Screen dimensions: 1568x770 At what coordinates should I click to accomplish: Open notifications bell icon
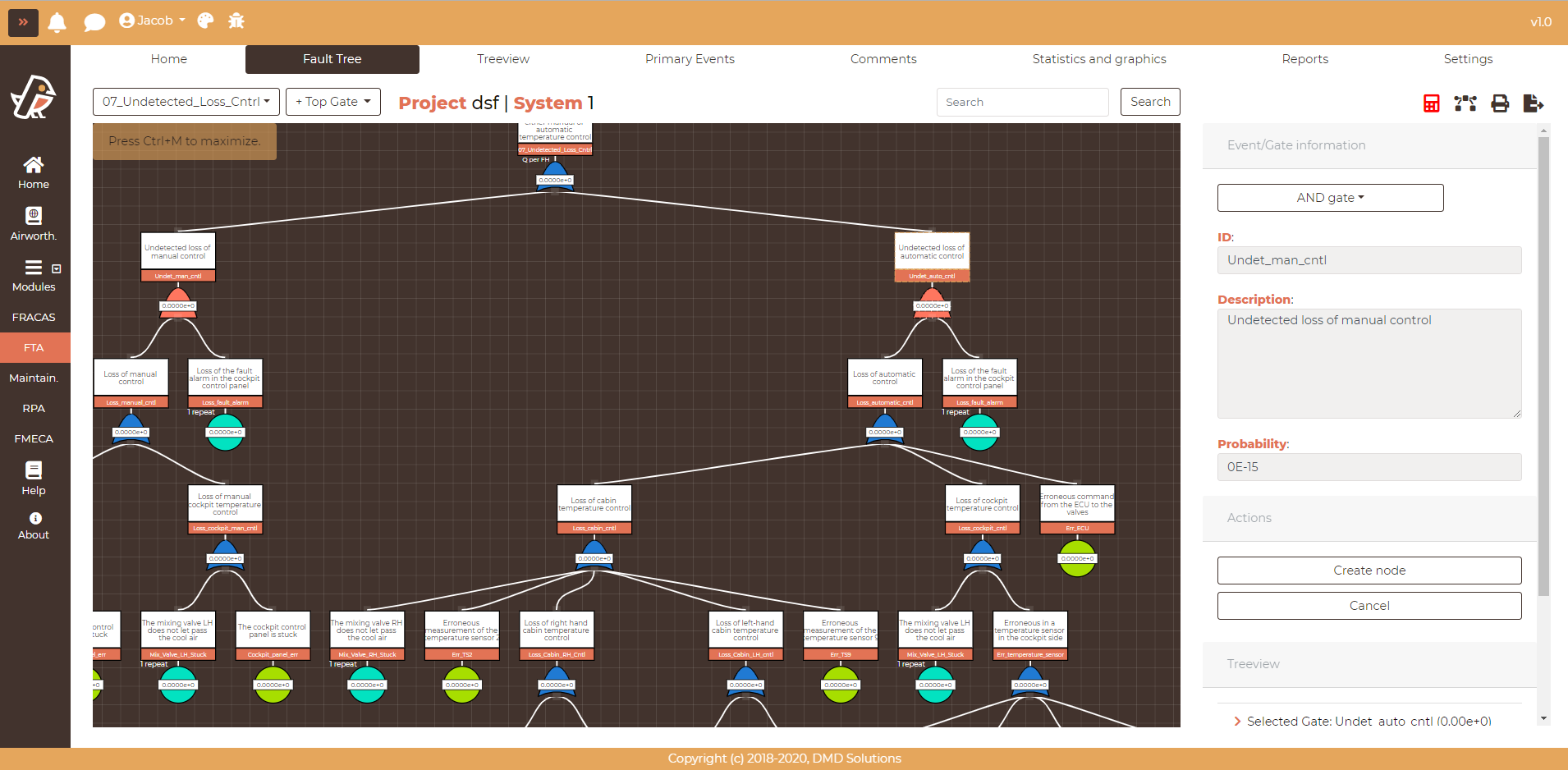pos(57,22)
